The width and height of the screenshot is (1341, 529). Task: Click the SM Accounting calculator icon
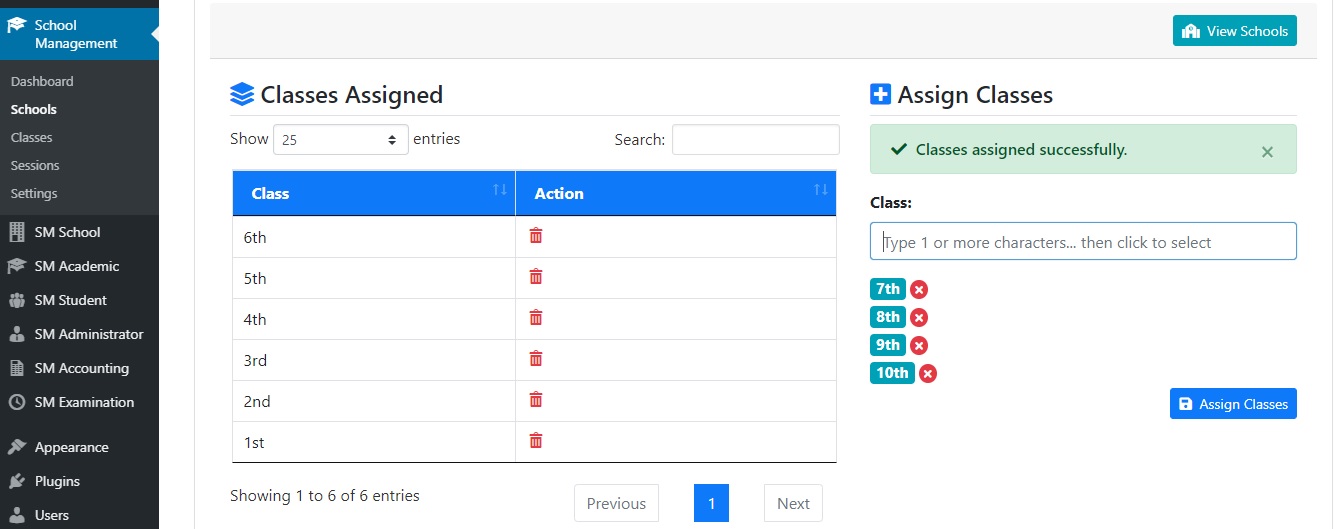point(16,368)
